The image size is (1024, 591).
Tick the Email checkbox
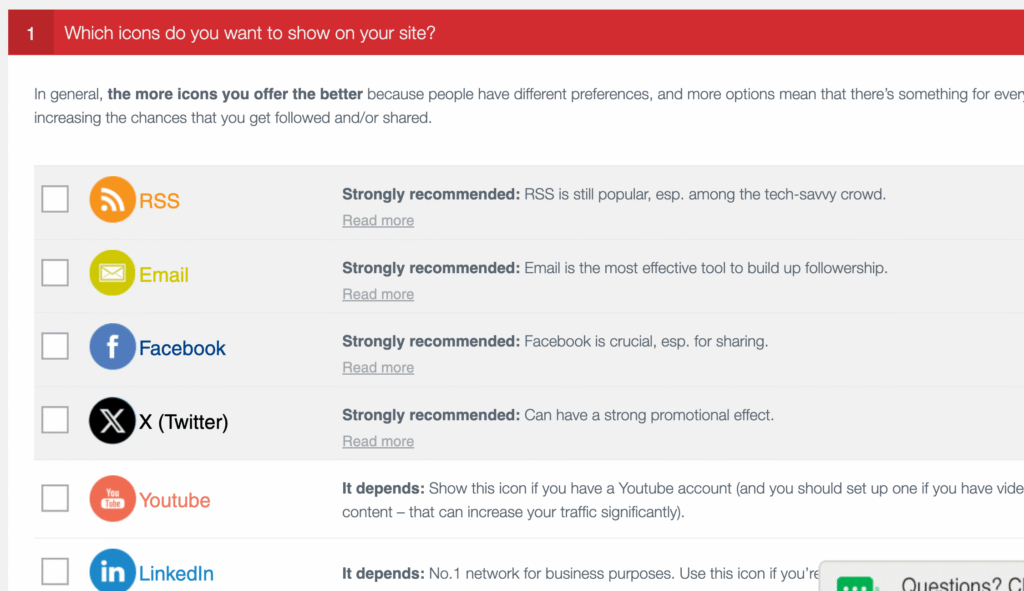(55, 273)
